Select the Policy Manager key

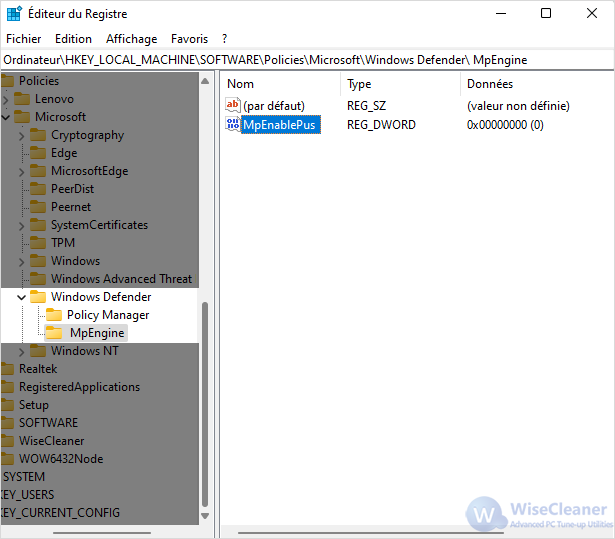point(108,315)
